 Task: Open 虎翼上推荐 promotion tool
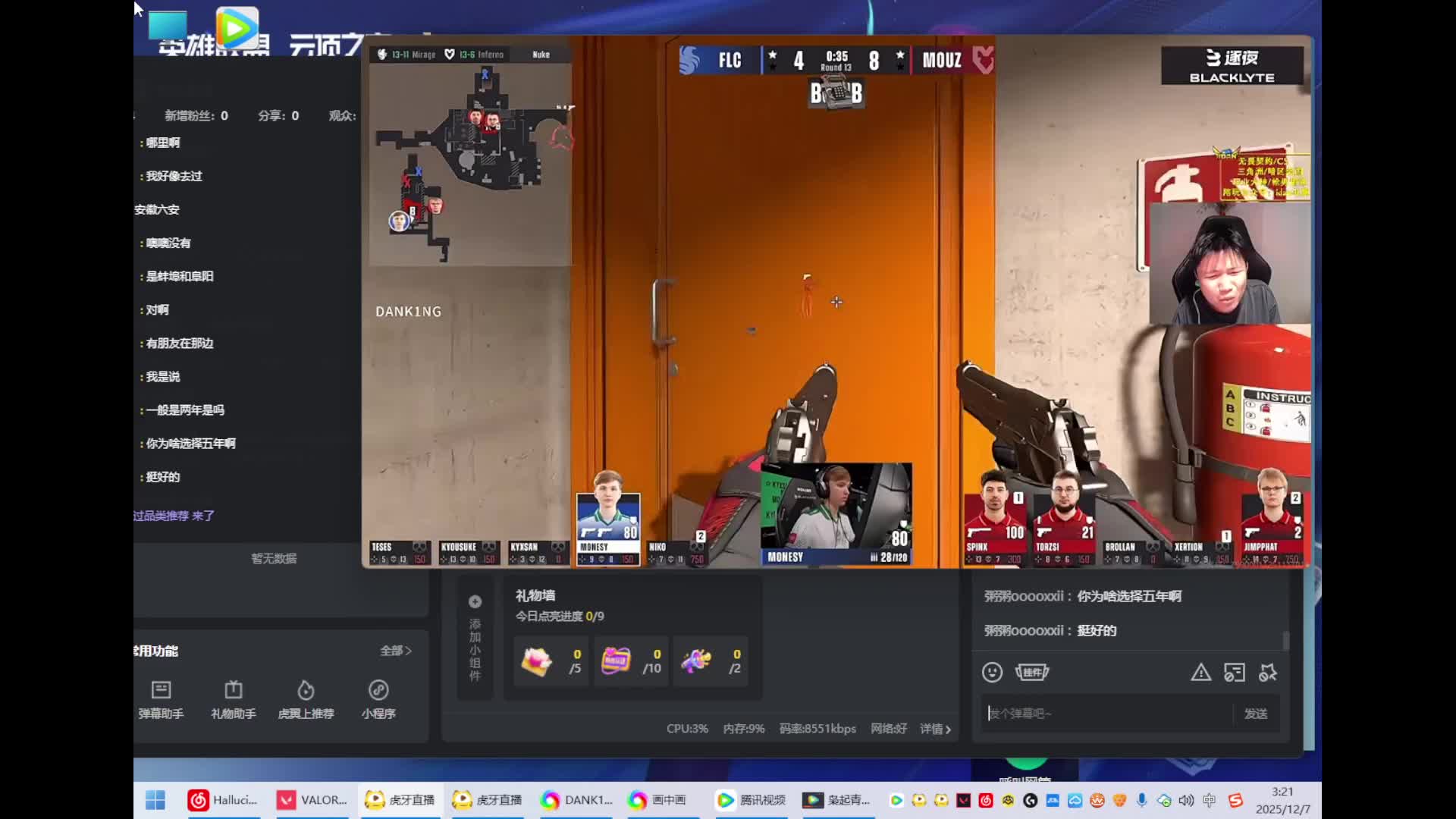point(306,698)
